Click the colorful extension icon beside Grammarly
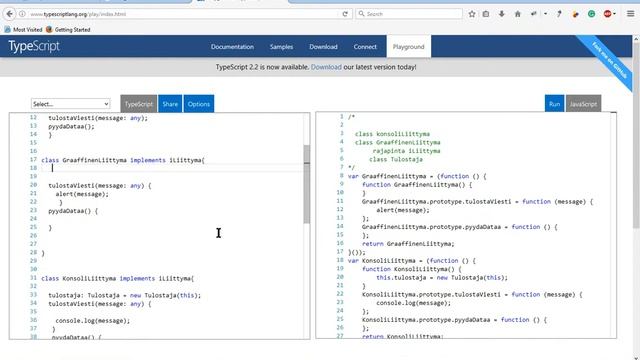 click(x=576, y=14)
